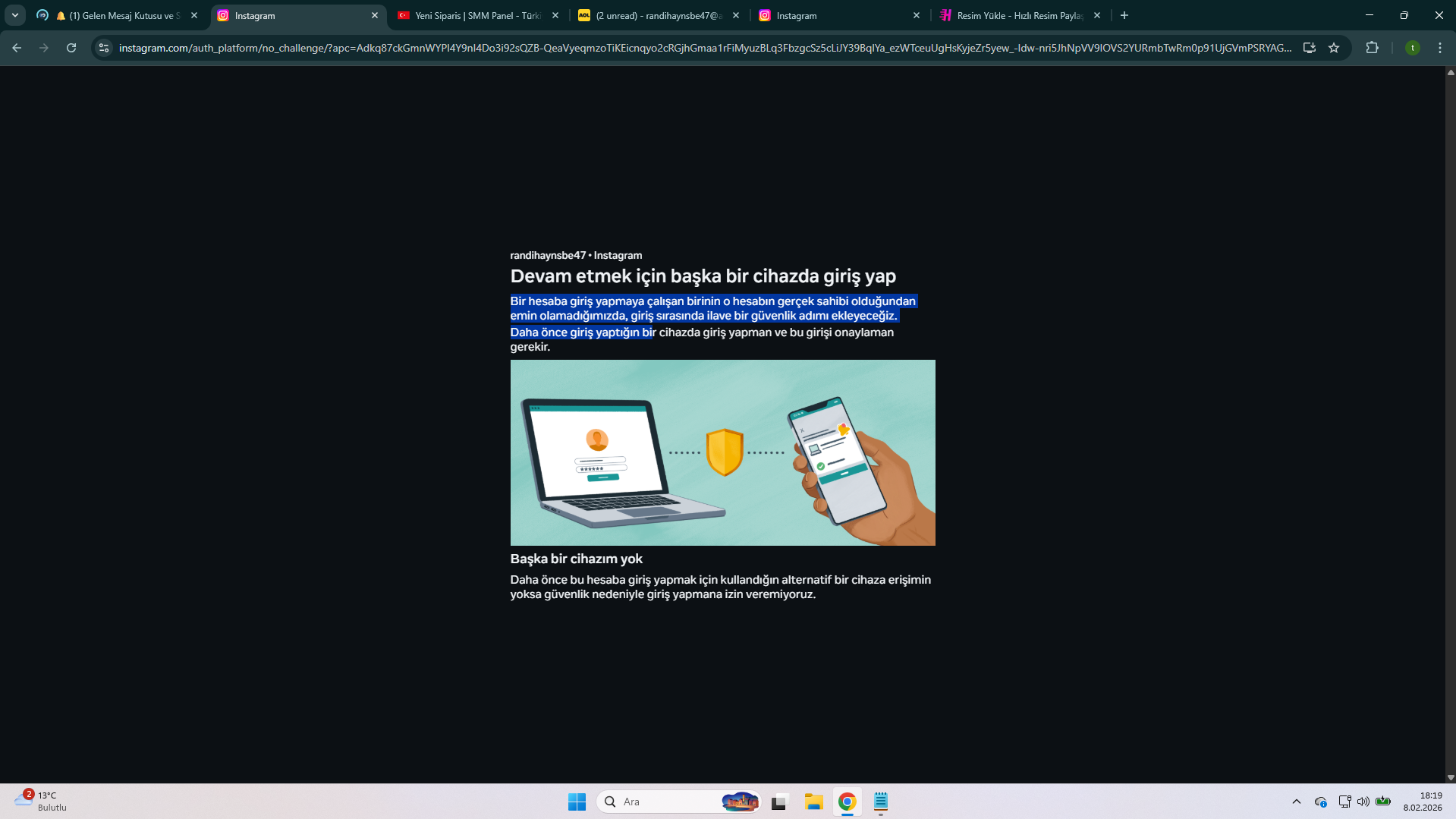Open the tab search dropdown arrow

click(x=15, y=15)
